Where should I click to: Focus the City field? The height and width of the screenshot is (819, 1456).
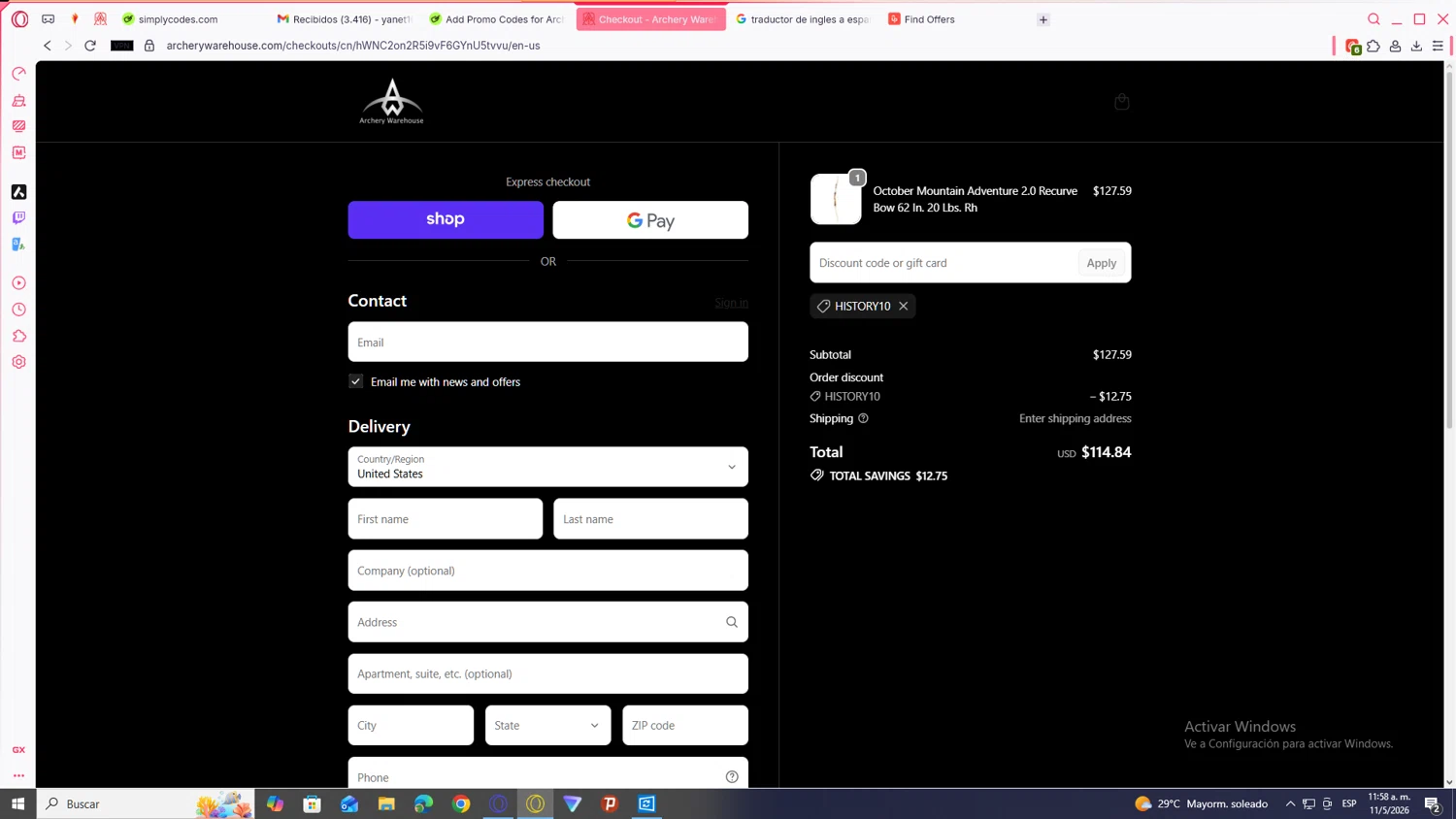[411, 726]
